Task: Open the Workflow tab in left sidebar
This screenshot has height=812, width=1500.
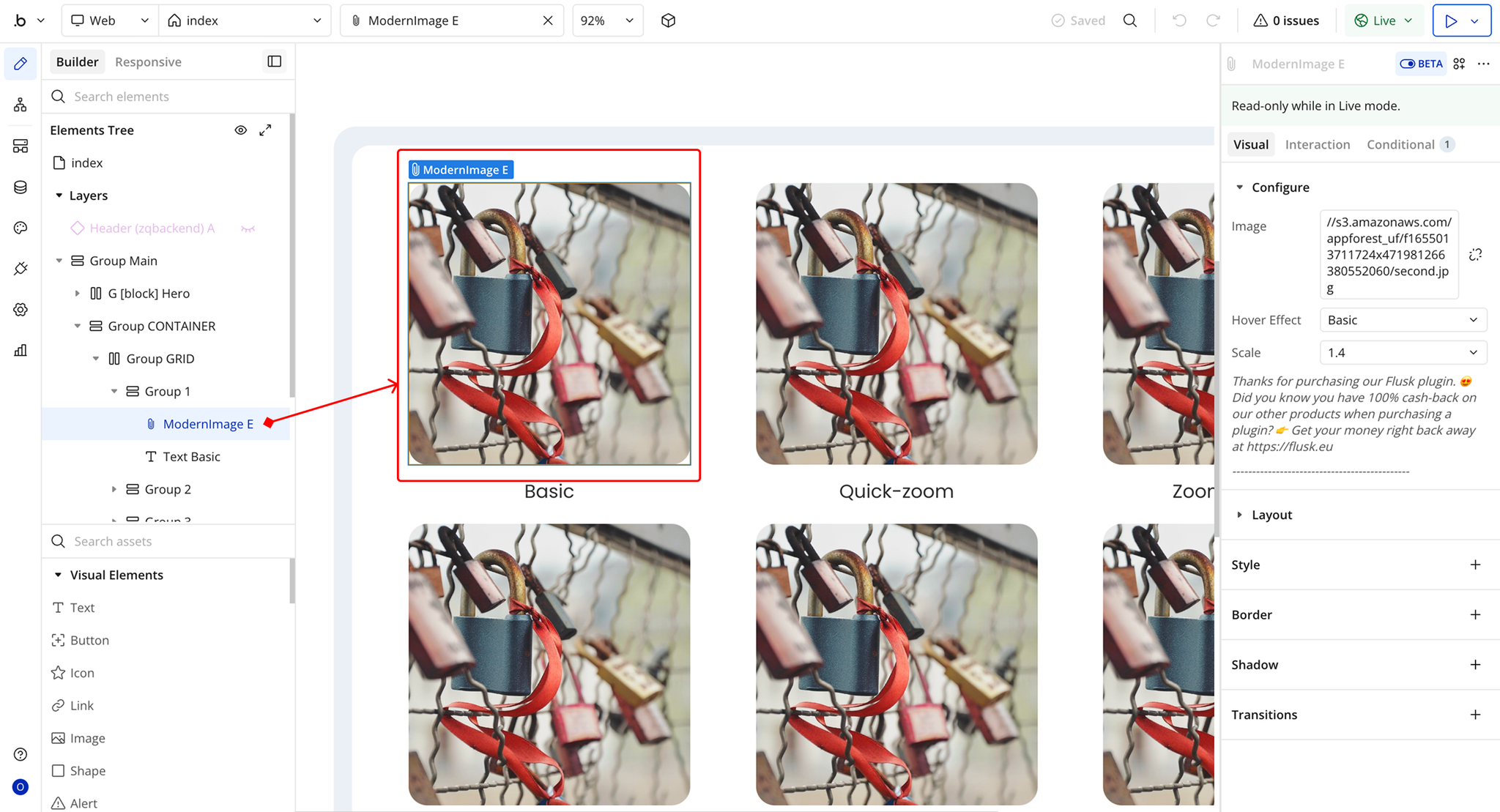Action: click(x=21, y=105)
